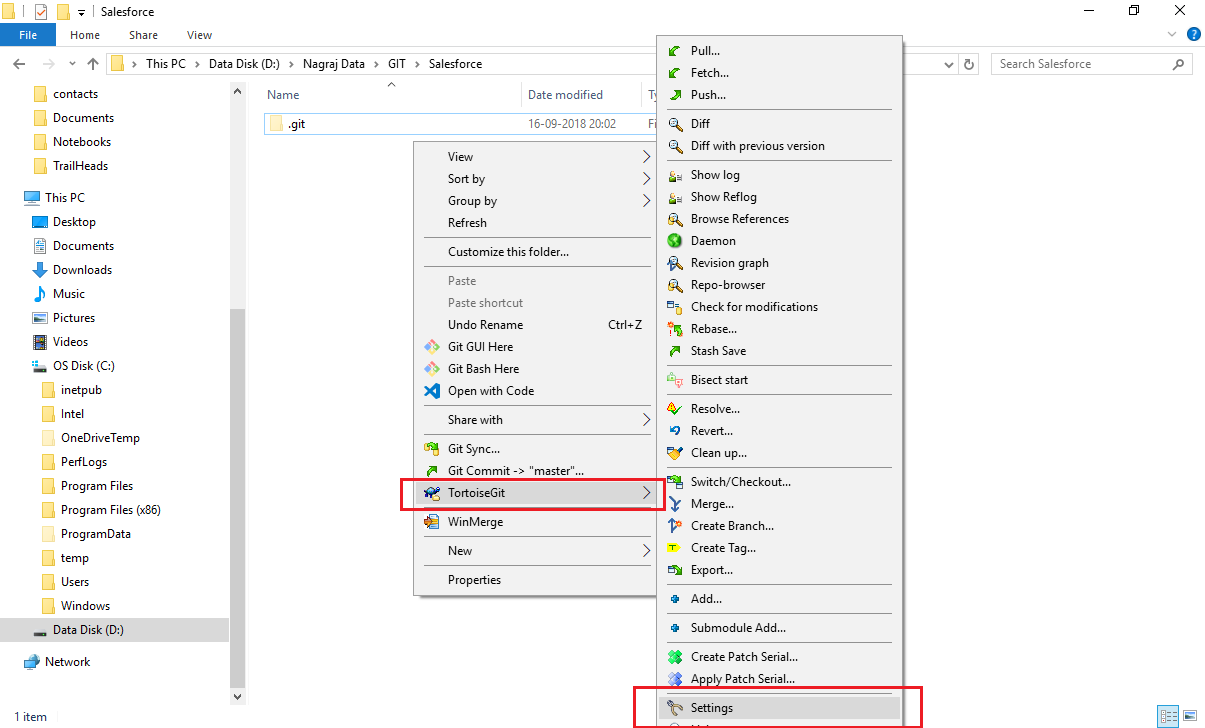This screenshot has height=728, width=1205.
Task: Open the ribbon expand chevron
Action: click(x=1174, y=35)
